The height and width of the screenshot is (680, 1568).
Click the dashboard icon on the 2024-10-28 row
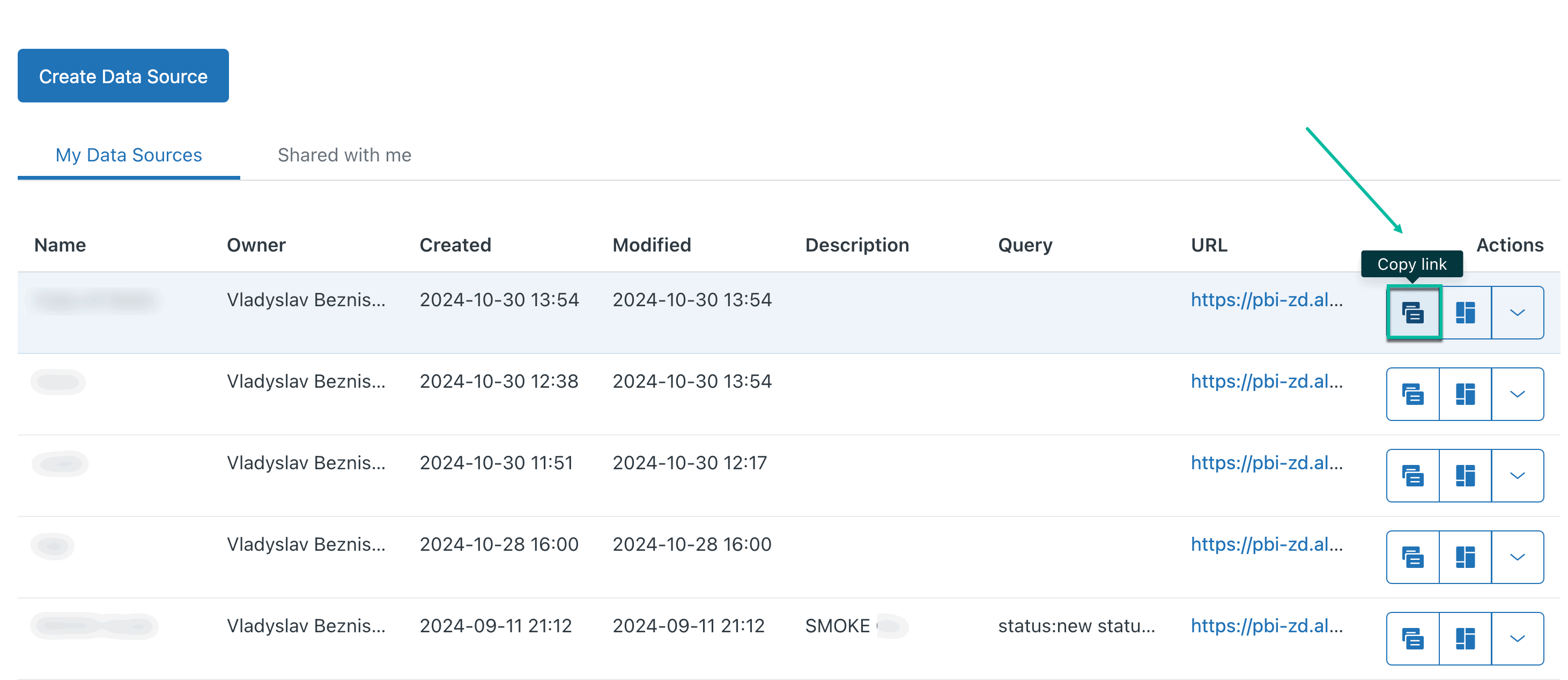pyautogui.click(x=1465, y=557)
